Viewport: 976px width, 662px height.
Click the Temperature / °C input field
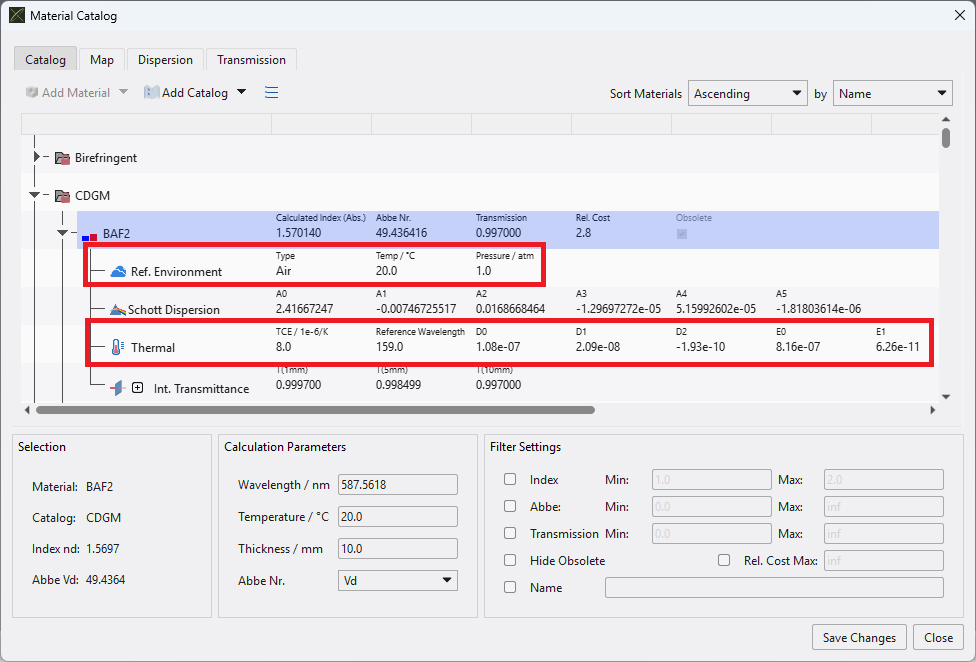[398, 516]
